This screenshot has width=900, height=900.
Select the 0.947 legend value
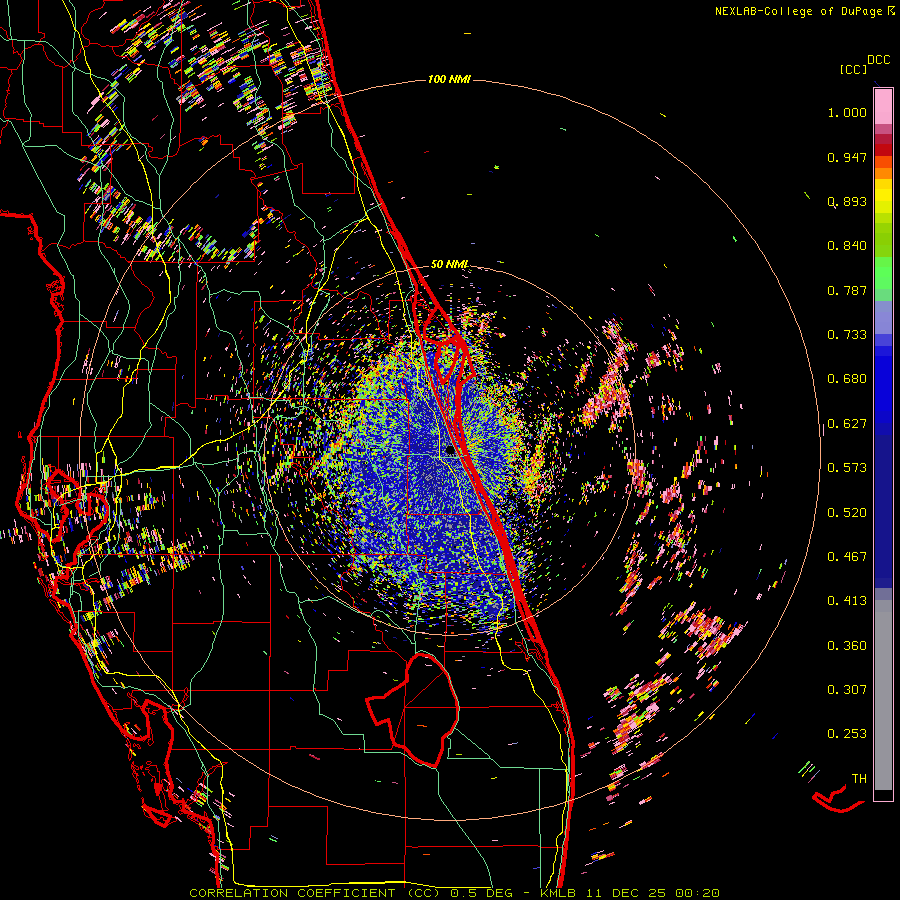(847, 157)
